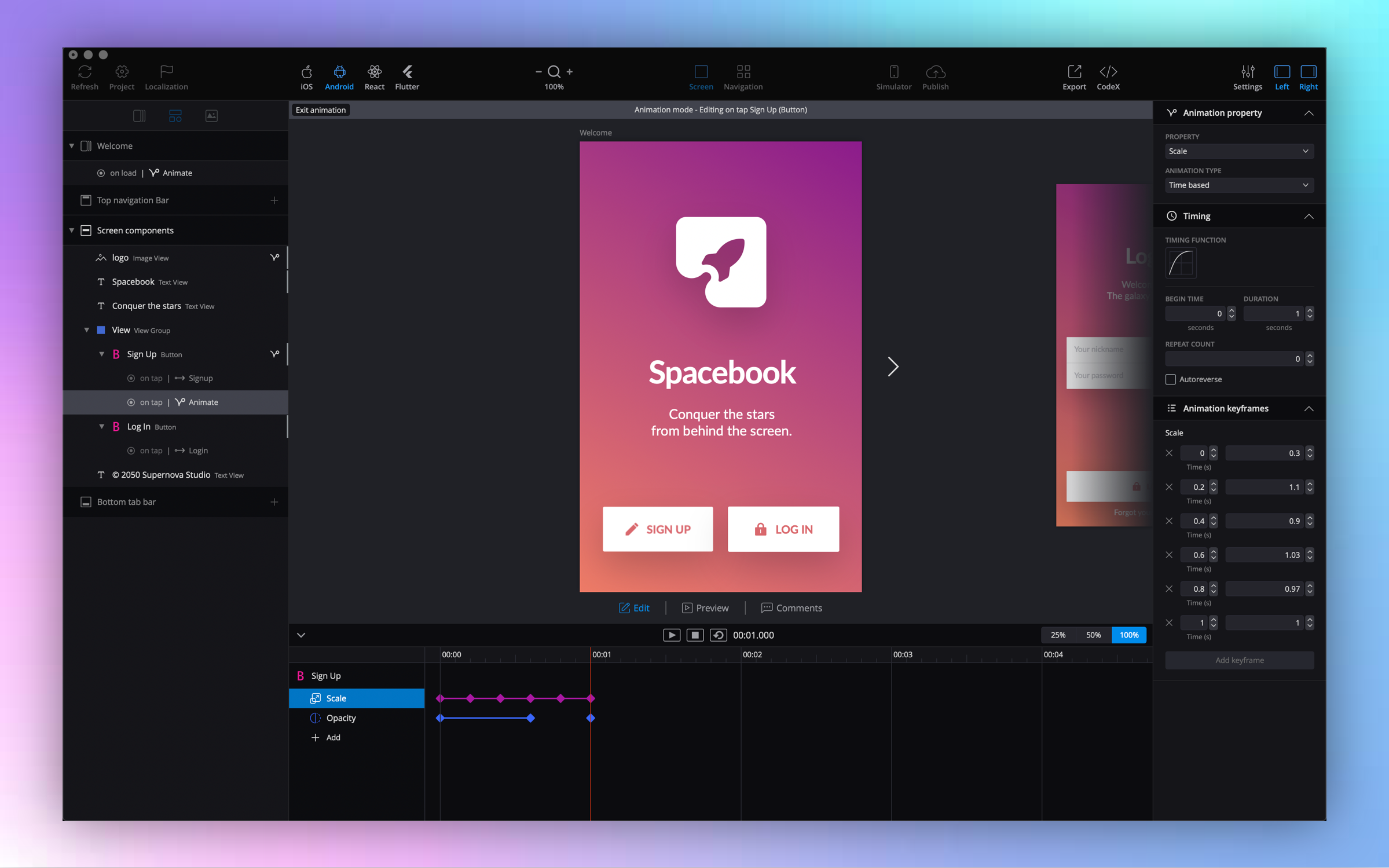Click the Export icon

[x=1074, y=72]
